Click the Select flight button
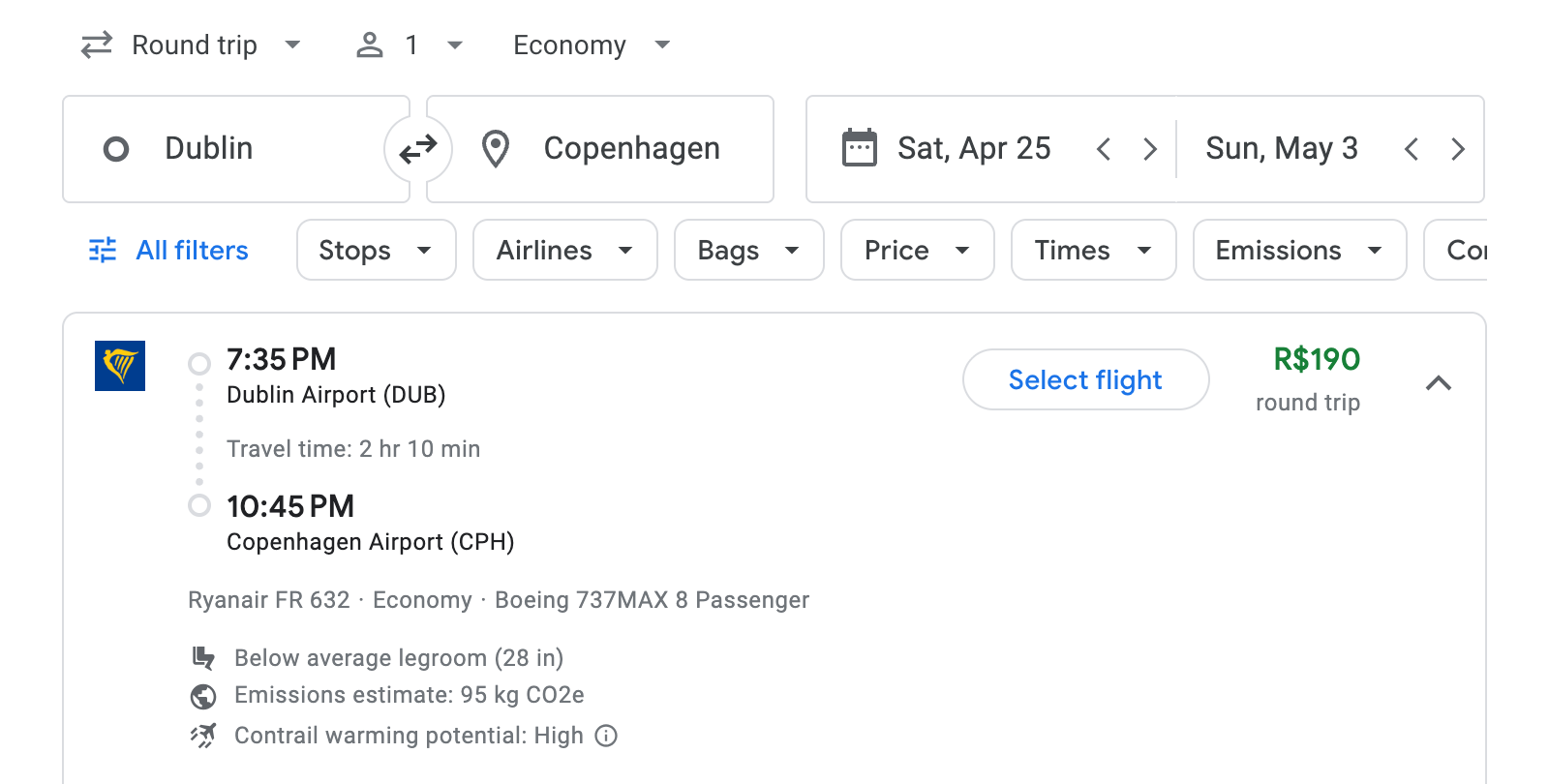The image size is (1549, 784). click(x=1085, y=379)
